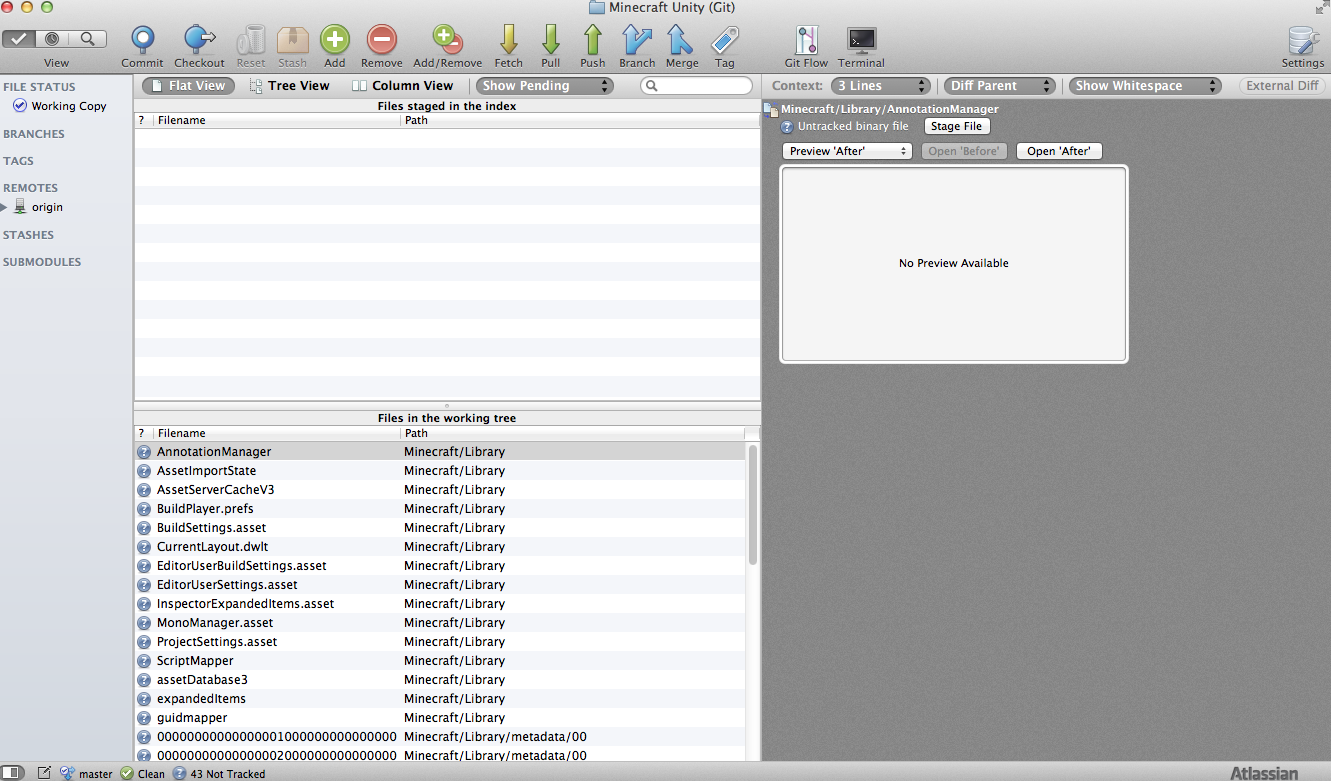
Task: Open repository Settings from the toolbar
Action: pos(1303,40)
